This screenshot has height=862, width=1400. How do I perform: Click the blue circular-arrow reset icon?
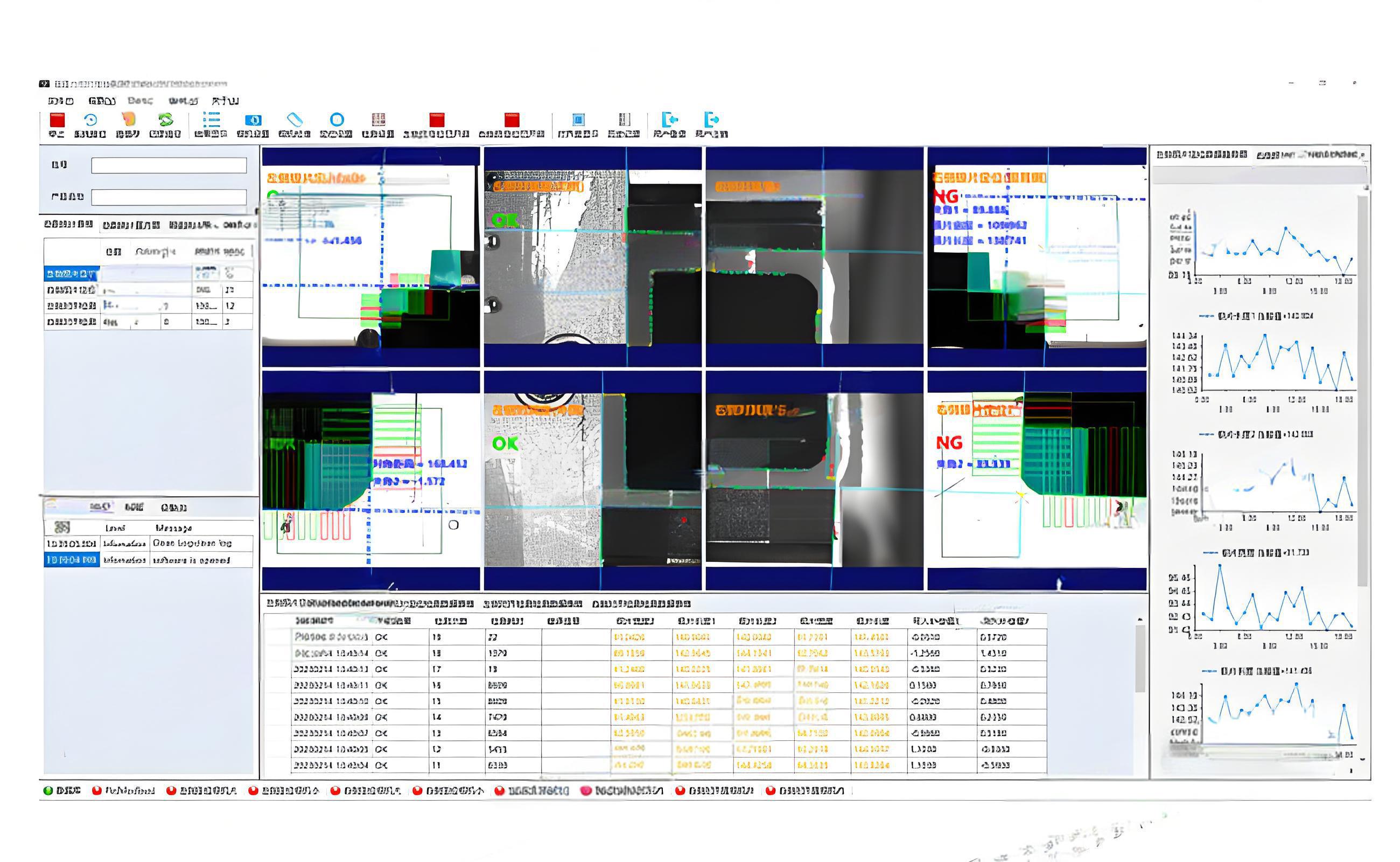click(90, 120)
